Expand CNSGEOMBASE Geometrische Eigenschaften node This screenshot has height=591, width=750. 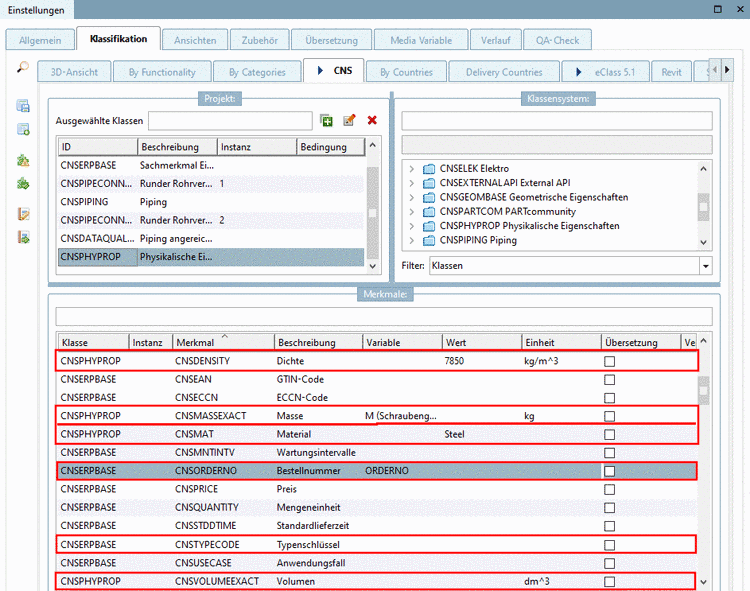pos(411,197)
